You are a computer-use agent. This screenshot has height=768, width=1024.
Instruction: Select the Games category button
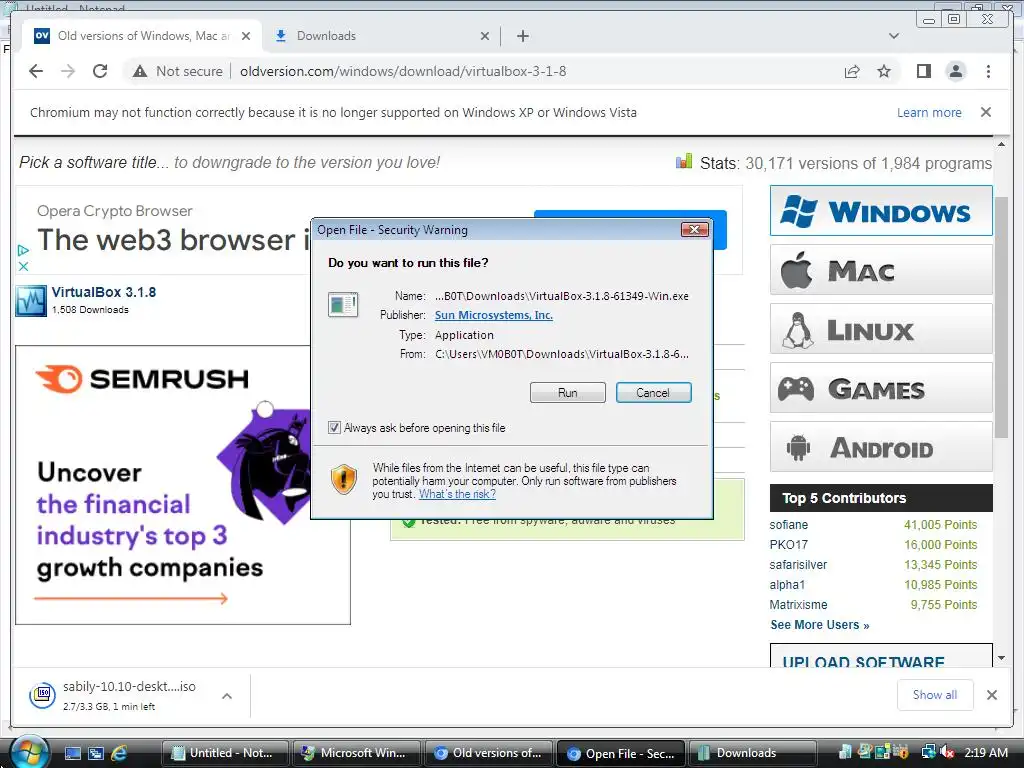click(x=881, y=389)
